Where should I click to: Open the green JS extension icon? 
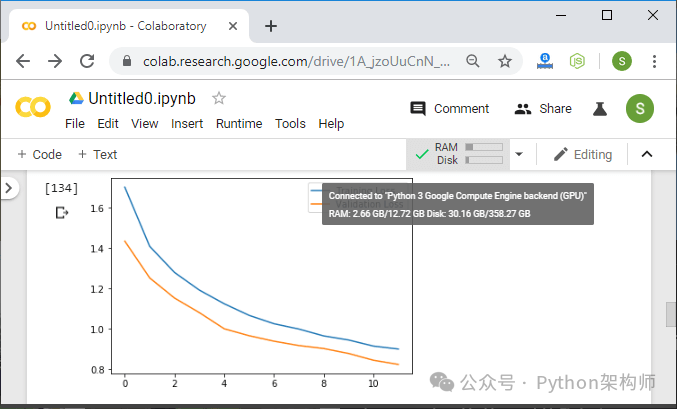pos(577,61)
